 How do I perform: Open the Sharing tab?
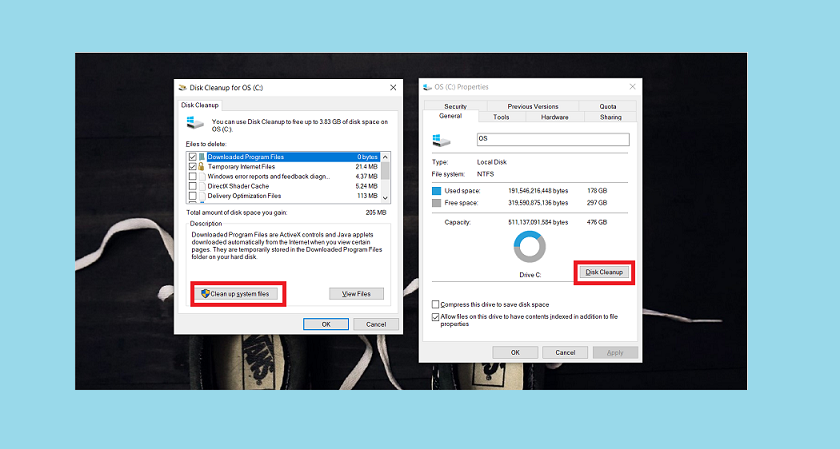pyautogui.click(x=611, y=117)
